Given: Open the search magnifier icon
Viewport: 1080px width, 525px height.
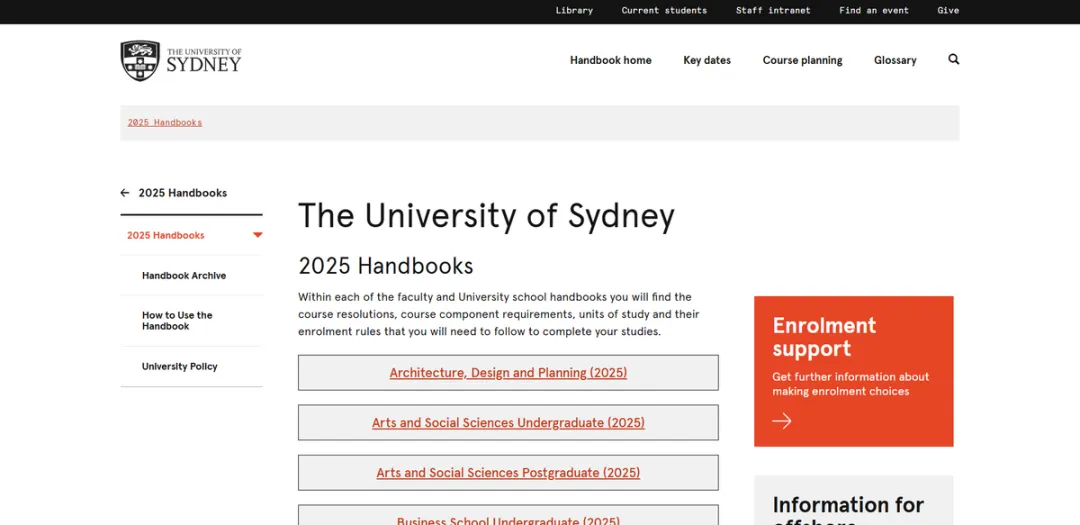Looking at the screenshot, I should [x=953, y=59].
